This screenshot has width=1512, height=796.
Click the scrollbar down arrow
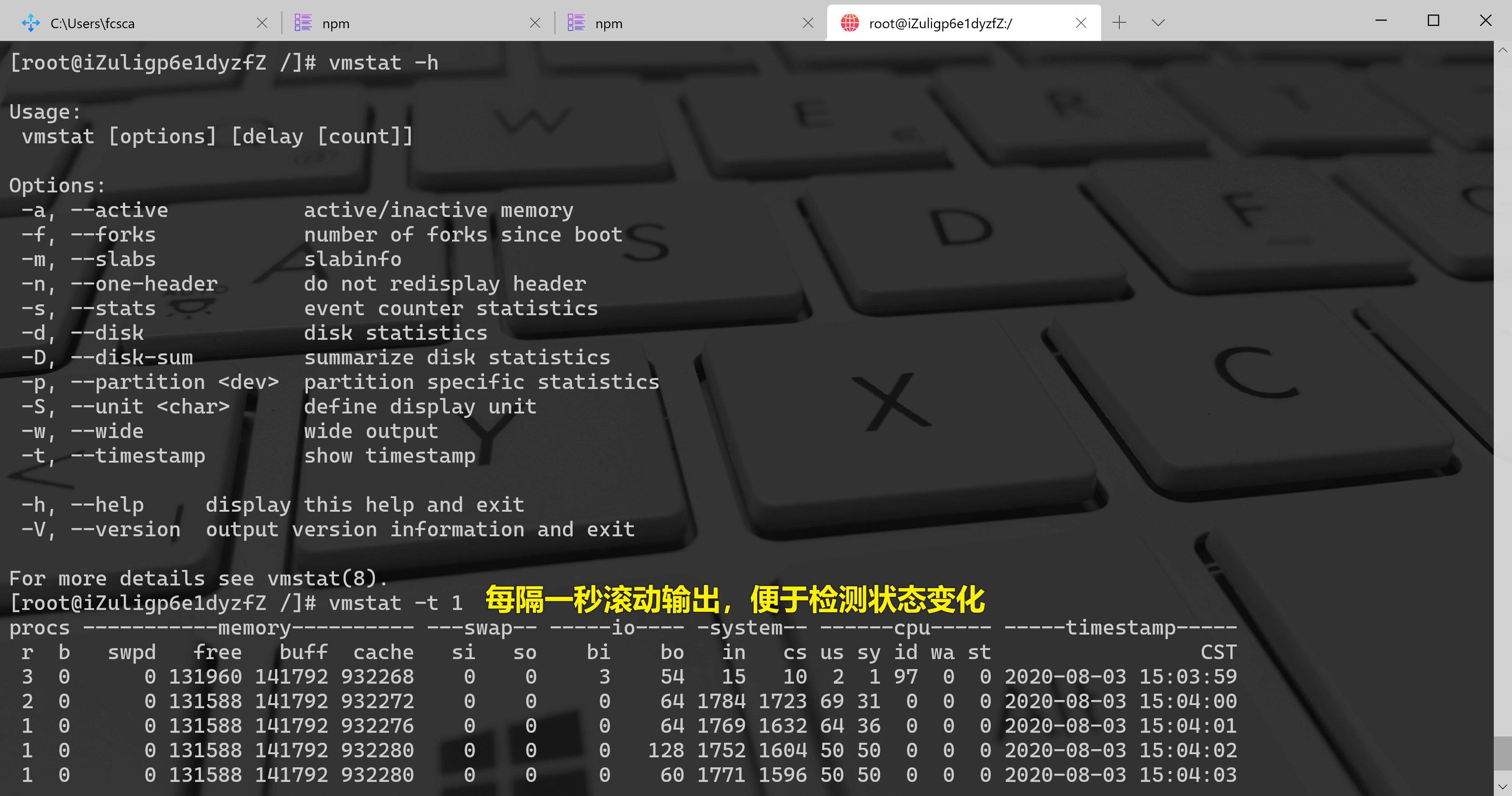(1502, 786)
